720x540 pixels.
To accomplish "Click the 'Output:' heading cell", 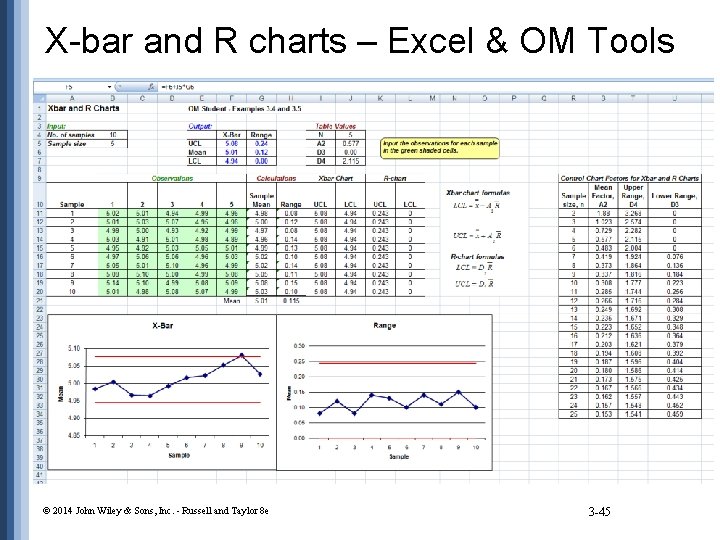I will [x=200, y=126].
